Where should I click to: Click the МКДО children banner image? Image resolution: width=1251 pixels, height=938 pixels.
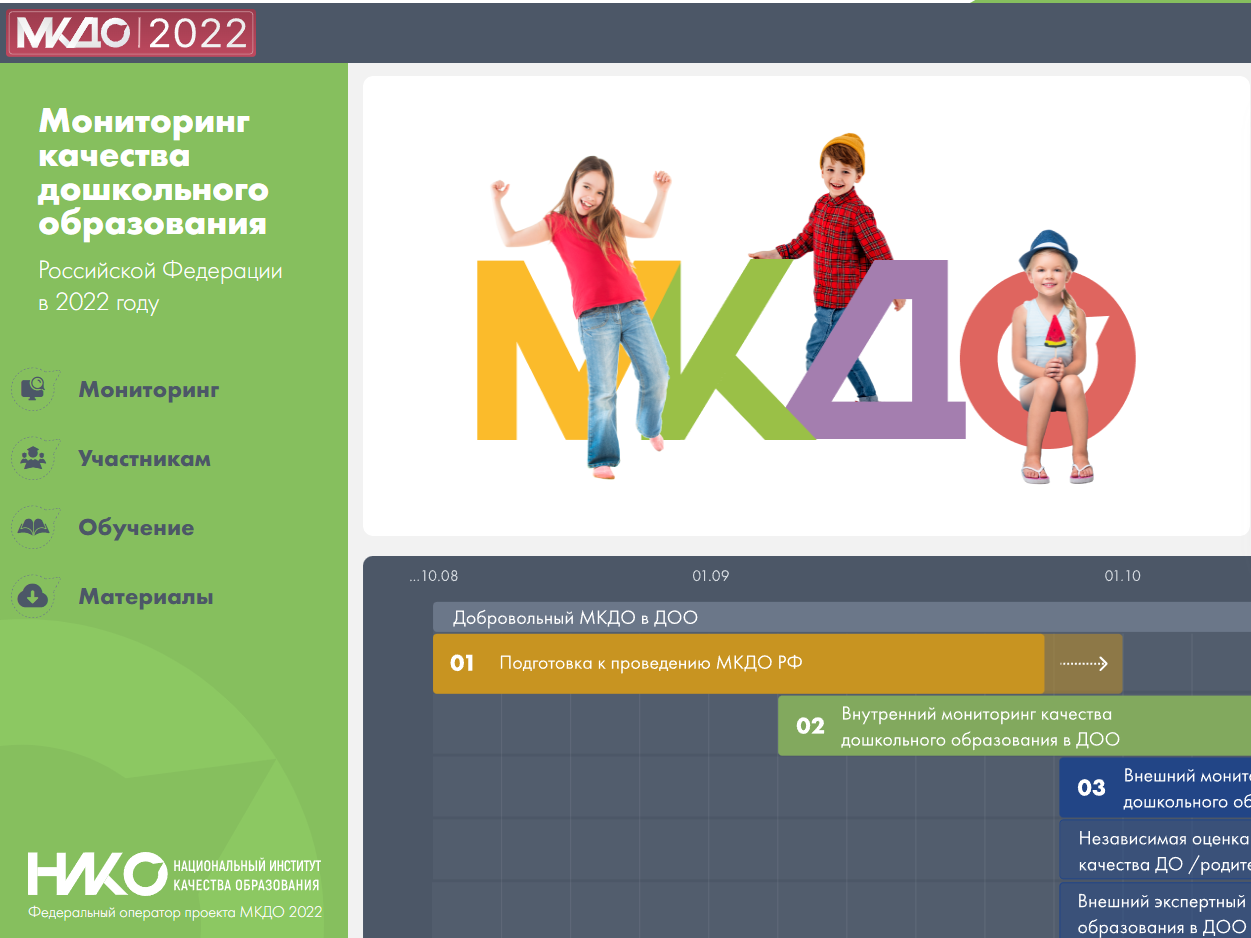[x=805, y=306]
